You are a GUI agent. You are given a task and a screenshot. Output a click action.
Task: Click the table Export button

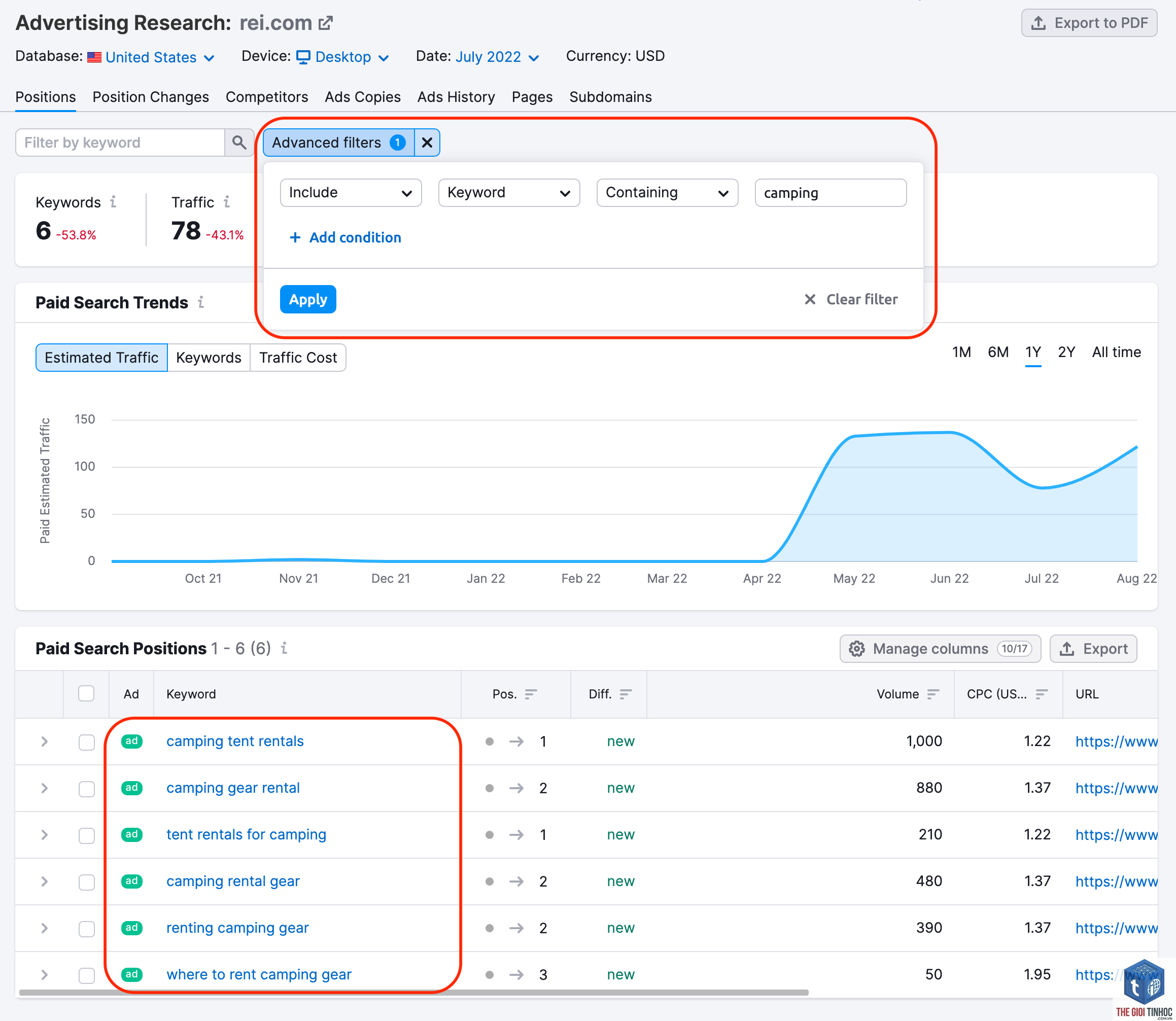tap(1093, 648)
